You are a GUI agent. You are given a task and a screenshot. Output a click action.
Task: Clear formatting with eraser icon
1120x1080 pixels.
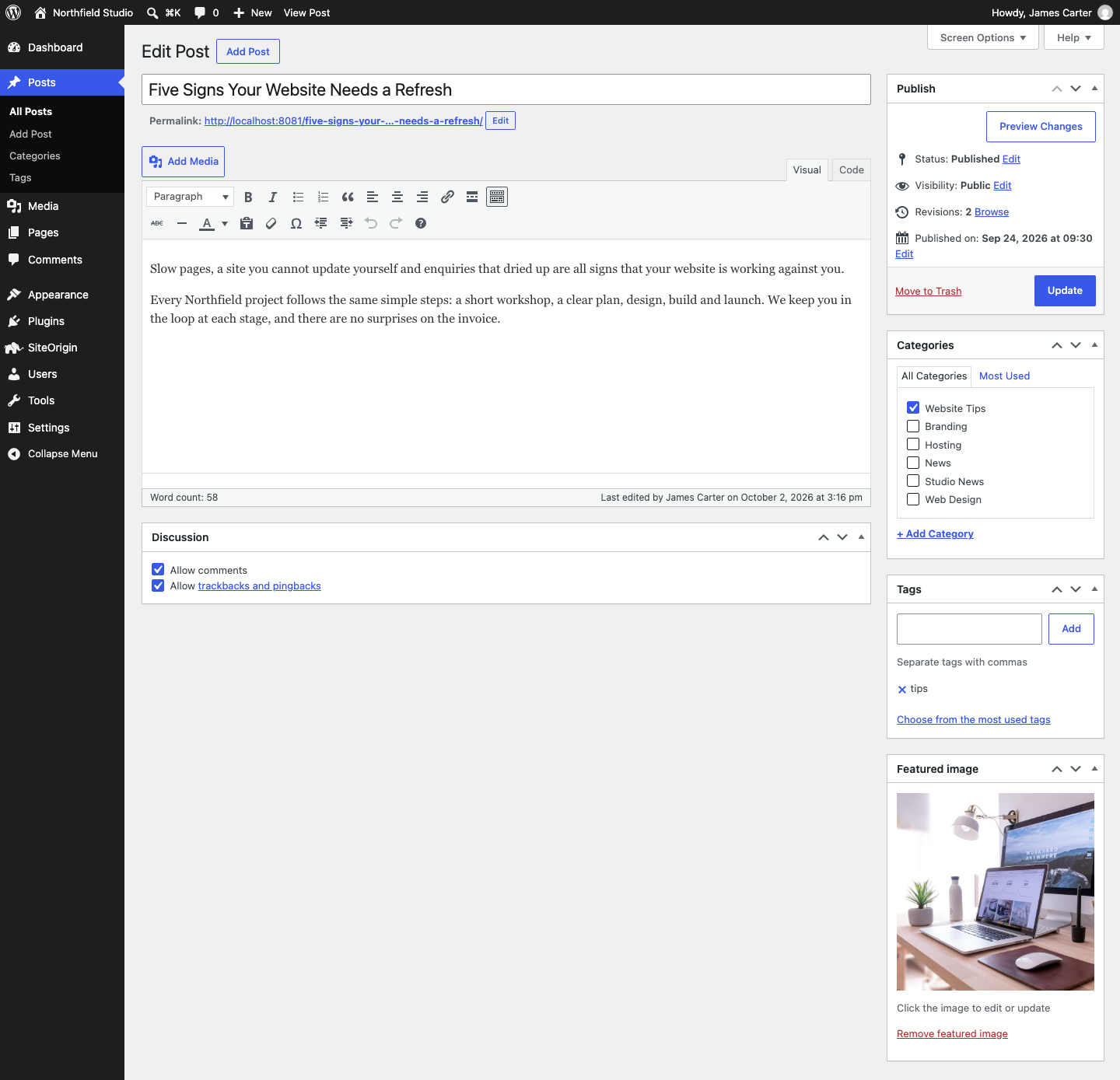click(271, 223)
